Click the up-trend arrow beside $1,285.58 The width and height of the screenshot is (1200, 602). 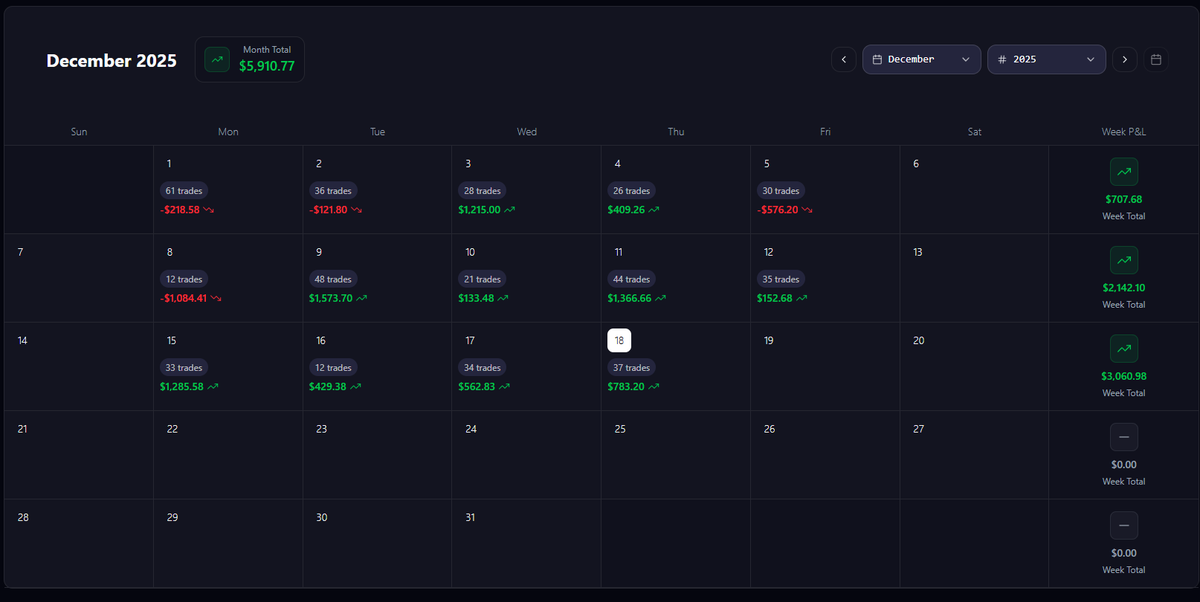tap(212, 386)
